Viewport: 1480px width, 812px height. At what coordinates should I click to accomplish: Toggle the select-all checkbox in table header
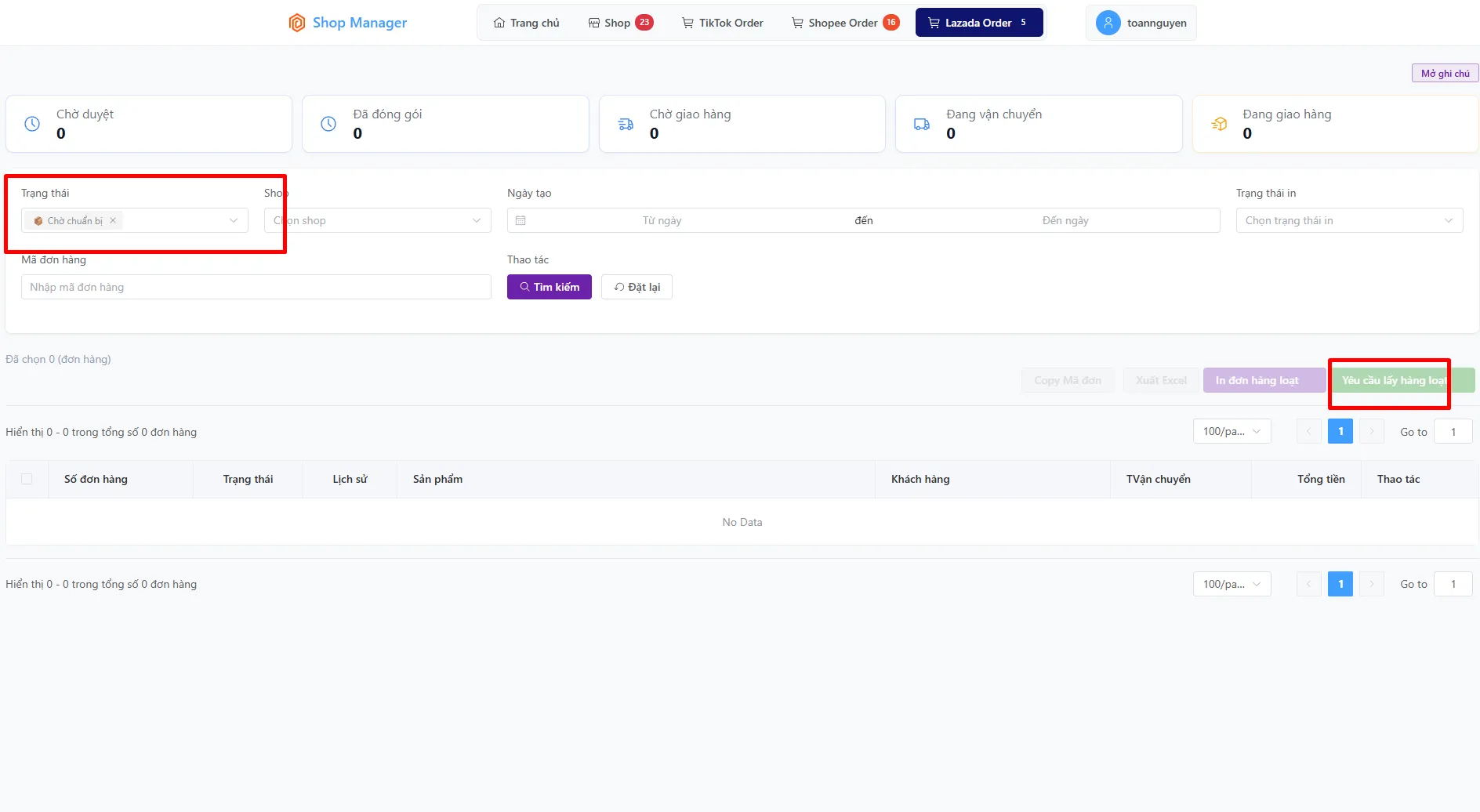(x=27, y=479)
